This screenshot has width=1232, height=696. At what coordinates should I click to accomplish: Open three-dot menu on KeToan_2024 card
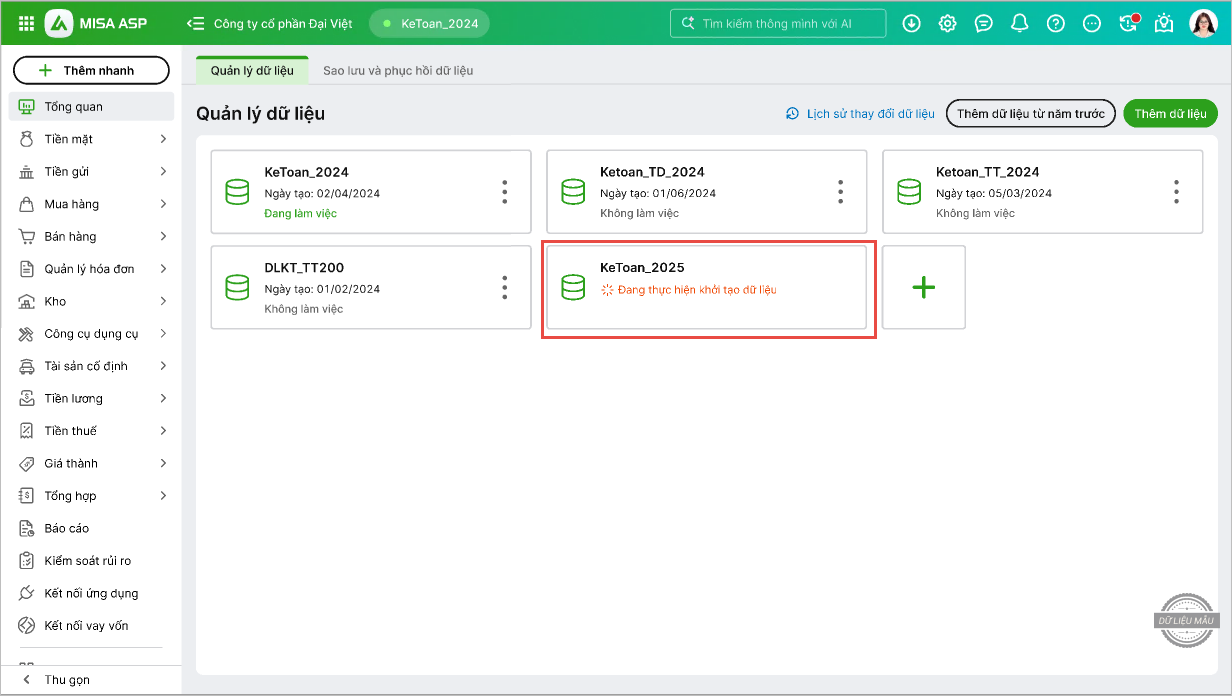click(505, 192)
